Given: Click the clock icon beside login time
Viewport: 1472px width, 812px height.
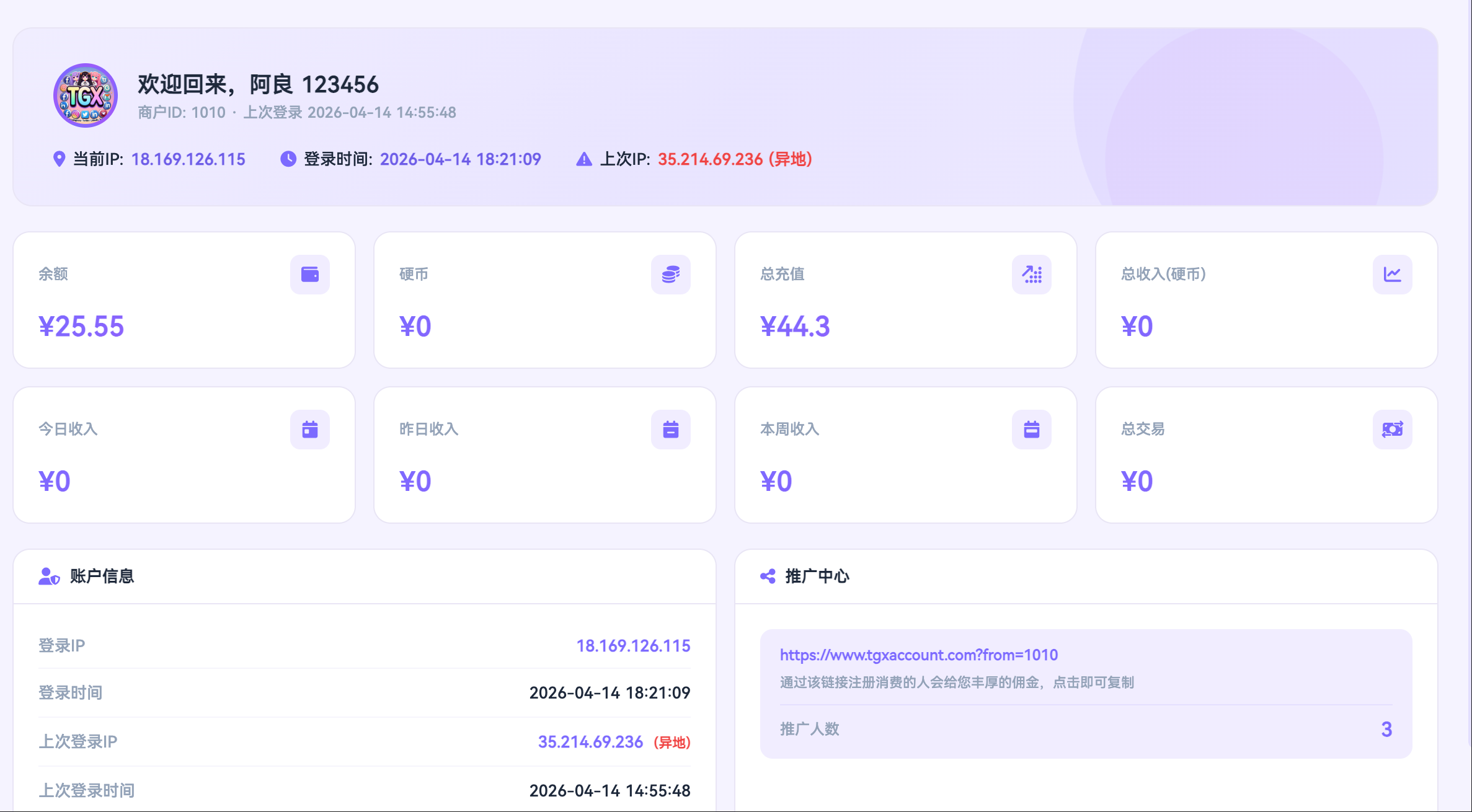Looking at the screenshot, I should coord(288,159).
